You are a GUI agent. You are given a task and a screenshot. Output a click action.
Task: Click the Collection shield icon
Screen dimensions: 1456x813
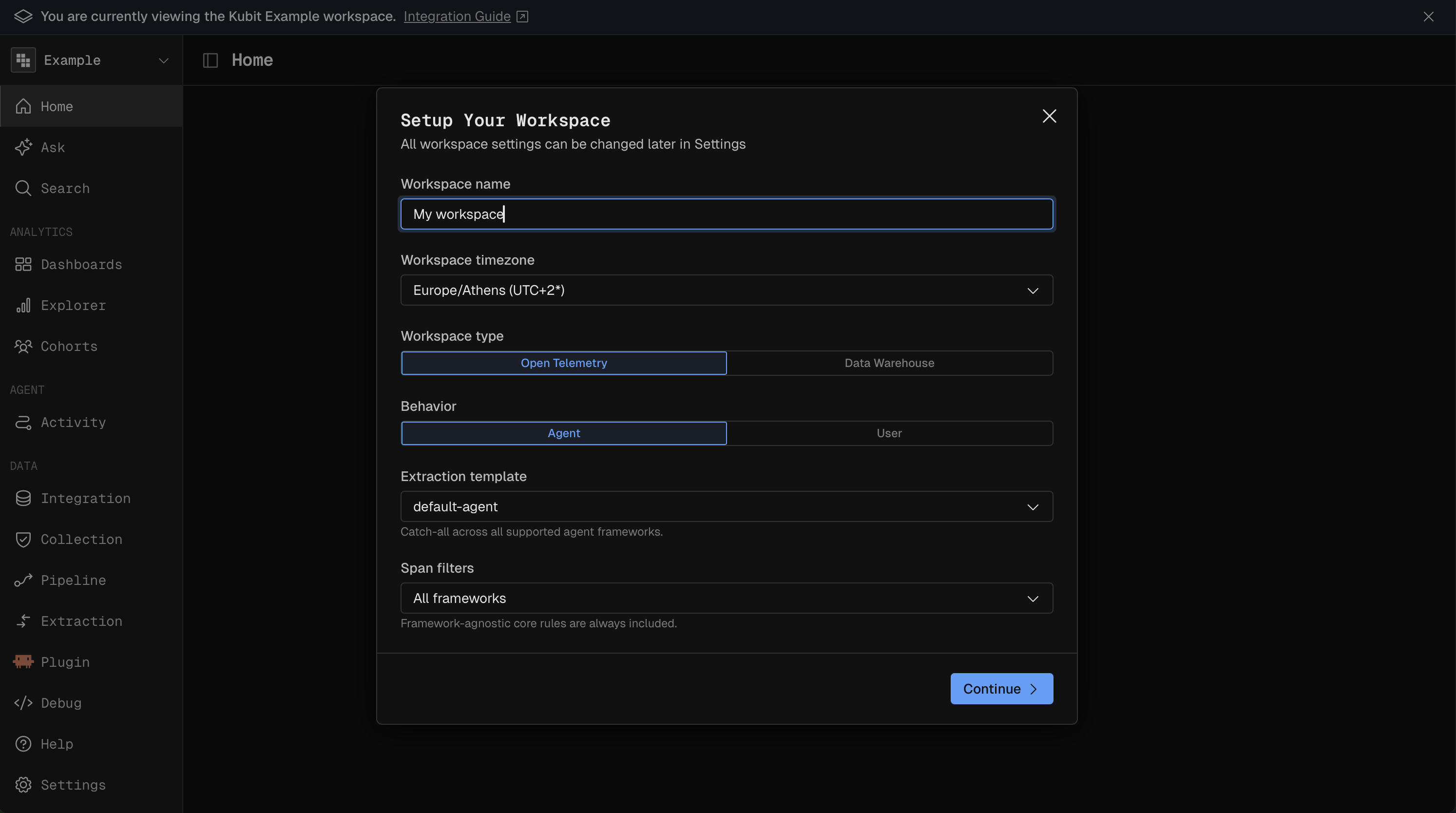click(23, 540)
